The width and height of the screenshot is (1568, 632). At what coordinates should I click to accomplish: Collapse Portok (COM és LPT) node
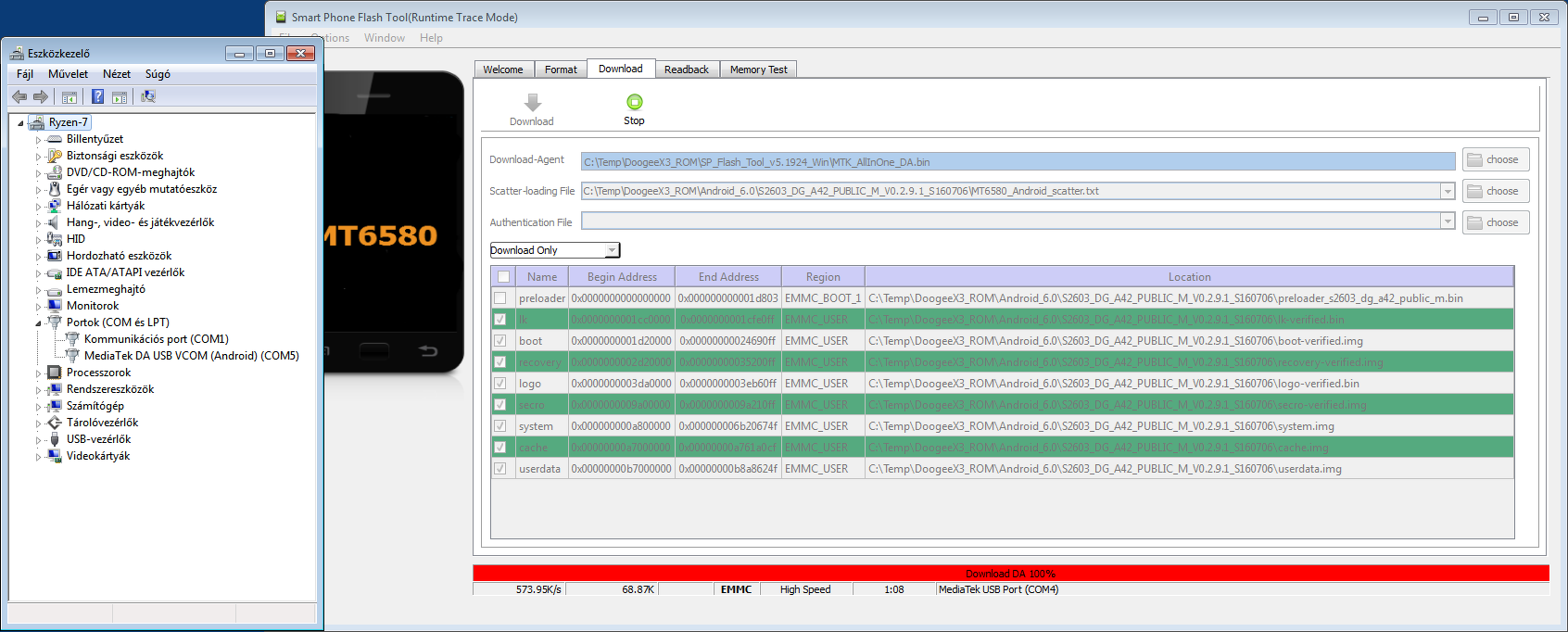38,323
